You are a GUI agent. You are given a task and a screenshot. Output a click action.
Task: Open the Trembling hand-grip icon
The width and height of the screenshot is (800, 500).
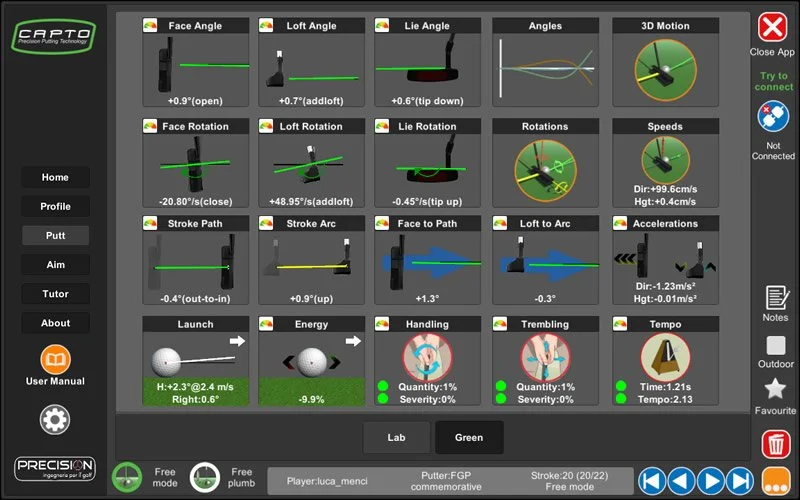pyautogui.click(x=545, y=357)
